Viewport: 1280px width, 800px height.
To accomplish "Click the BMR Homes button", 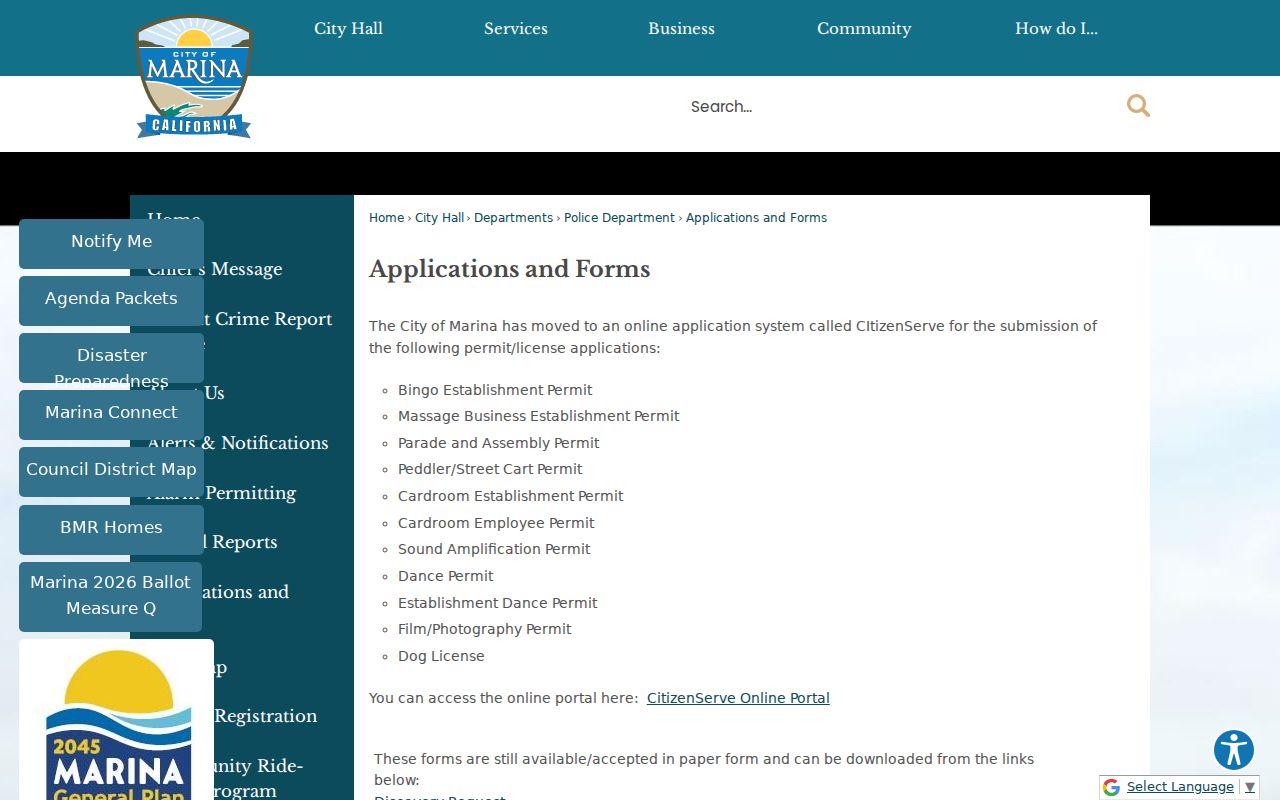I will (x=111, y=528).
